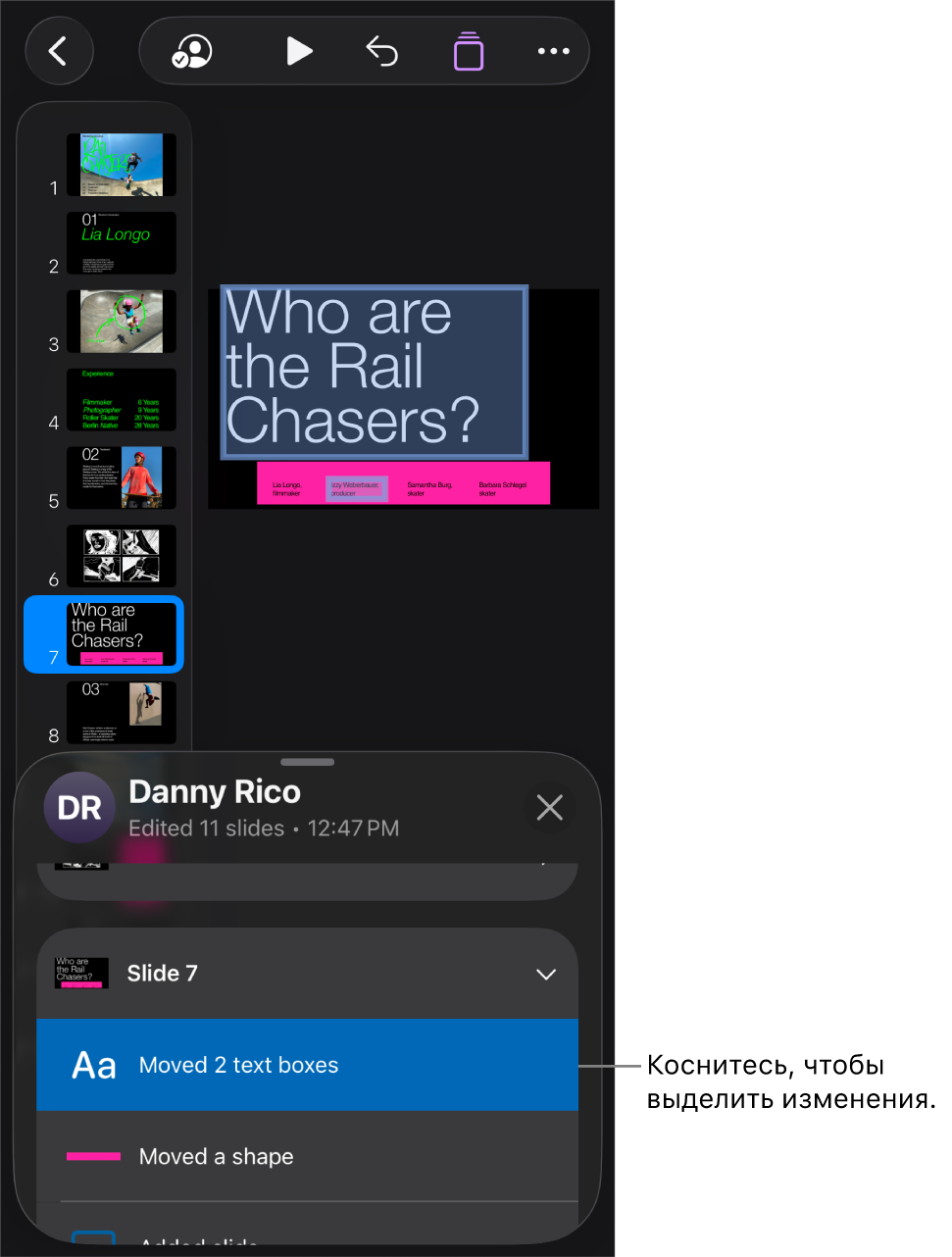This screenshot has height=1257, width=952.
Task: Select slide 1 thumbnail
Action: point(122,165)
